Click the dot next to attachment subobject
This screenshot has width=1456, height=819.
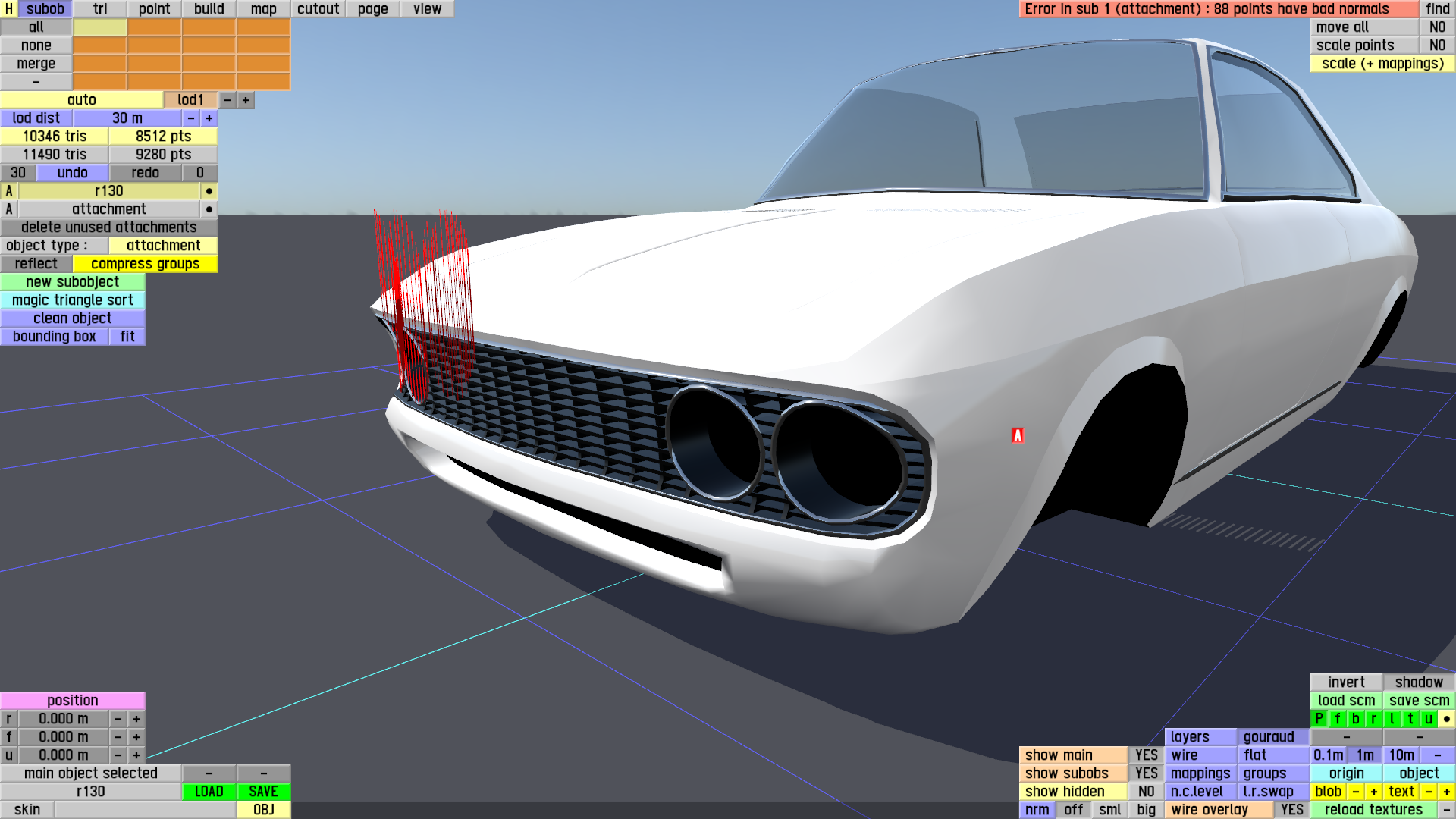209,209
